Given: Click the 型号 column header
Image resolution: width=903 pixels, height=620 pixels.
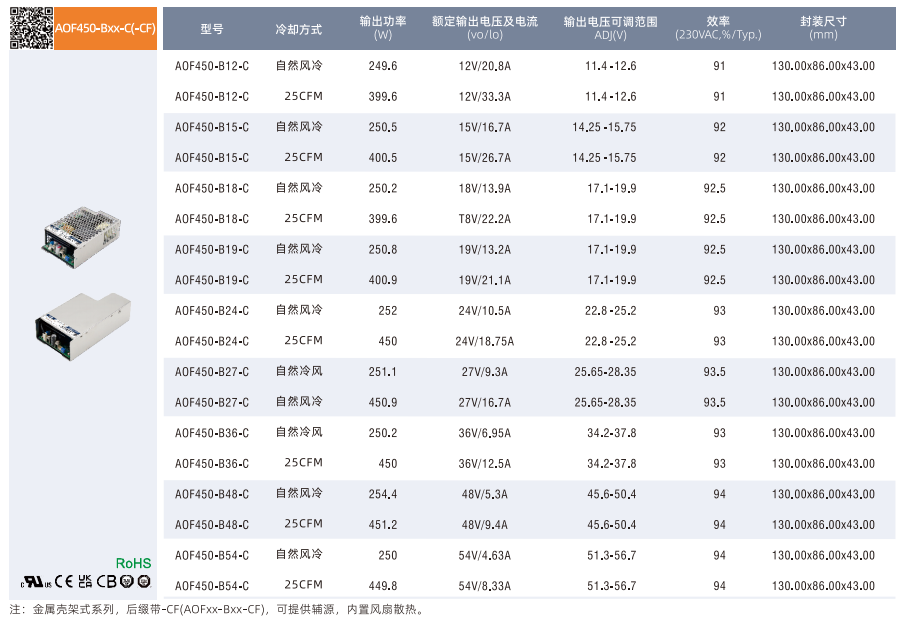Looking at the screenshot, I should [212, 29].
